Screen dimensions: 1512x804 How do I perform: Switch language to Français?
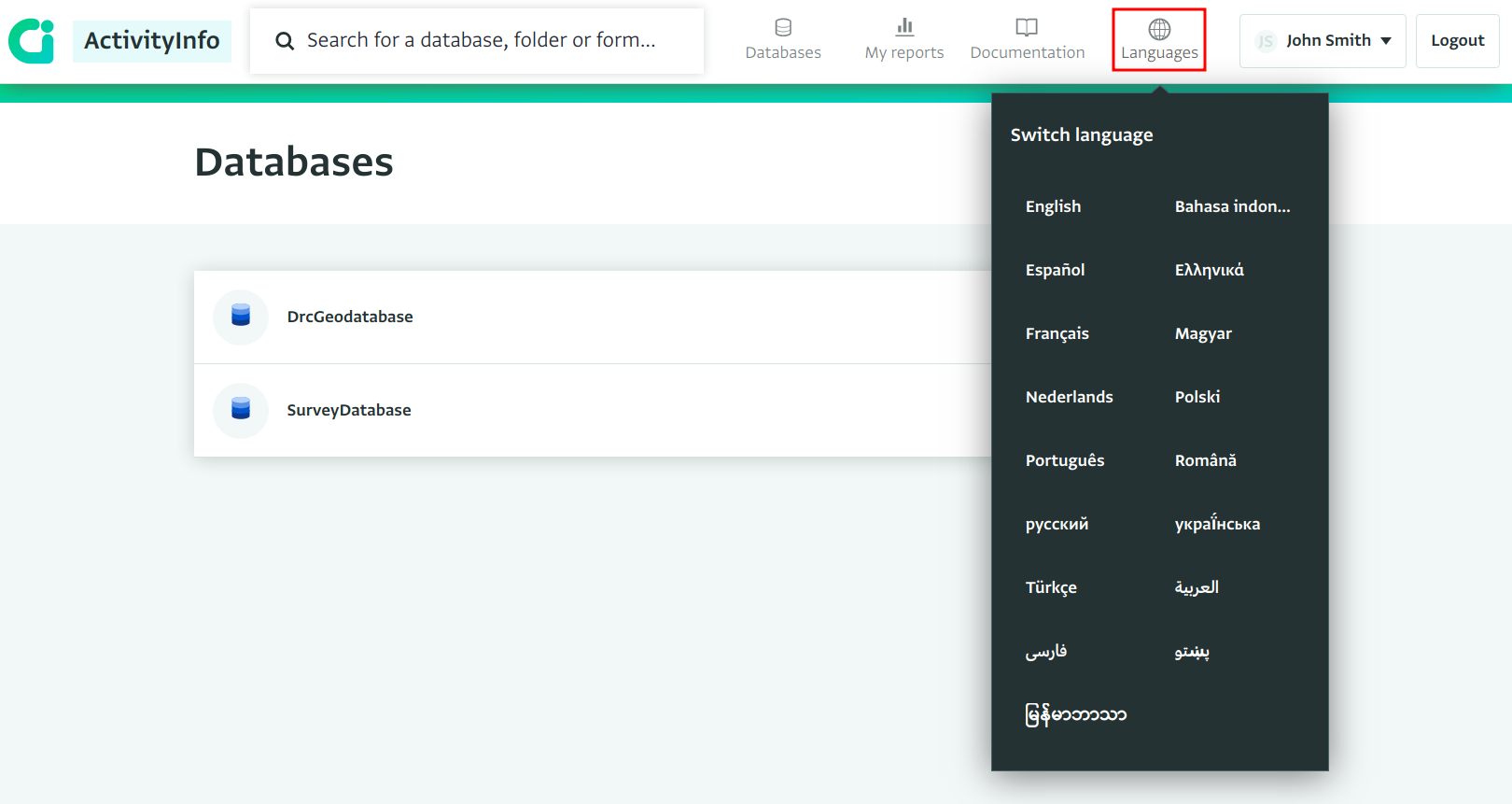click(x=1057, y=333)
